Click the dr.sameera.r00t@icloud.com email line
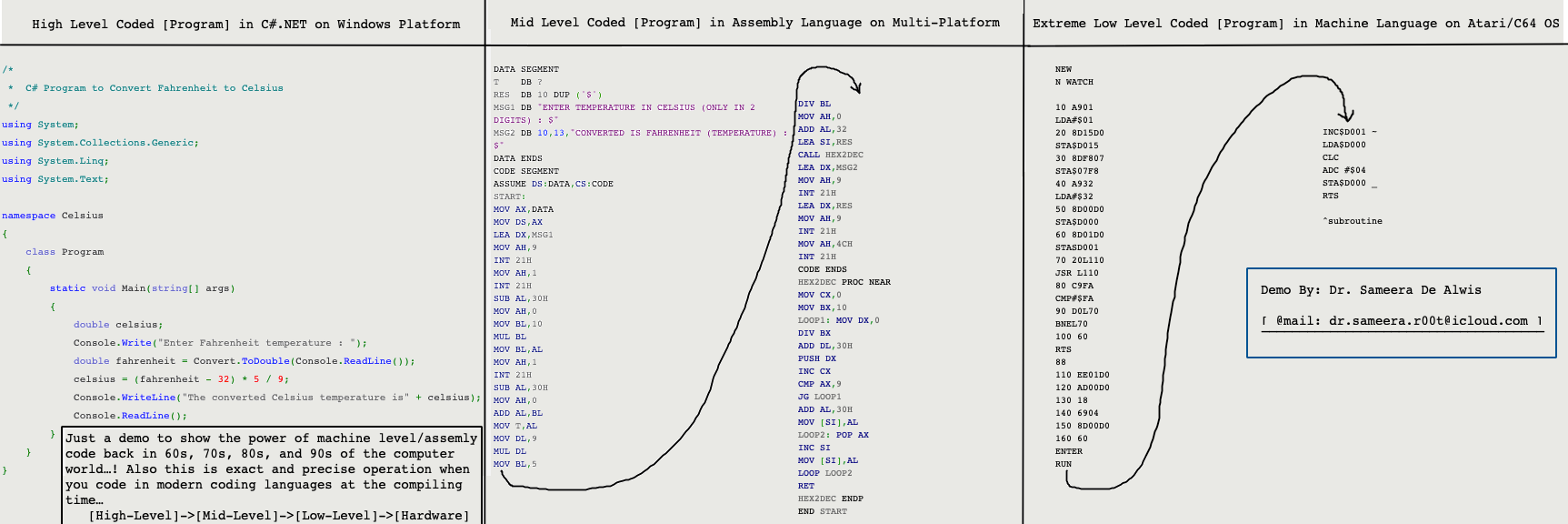This screenshot has height=524, width=1568. pos(1402,321)
